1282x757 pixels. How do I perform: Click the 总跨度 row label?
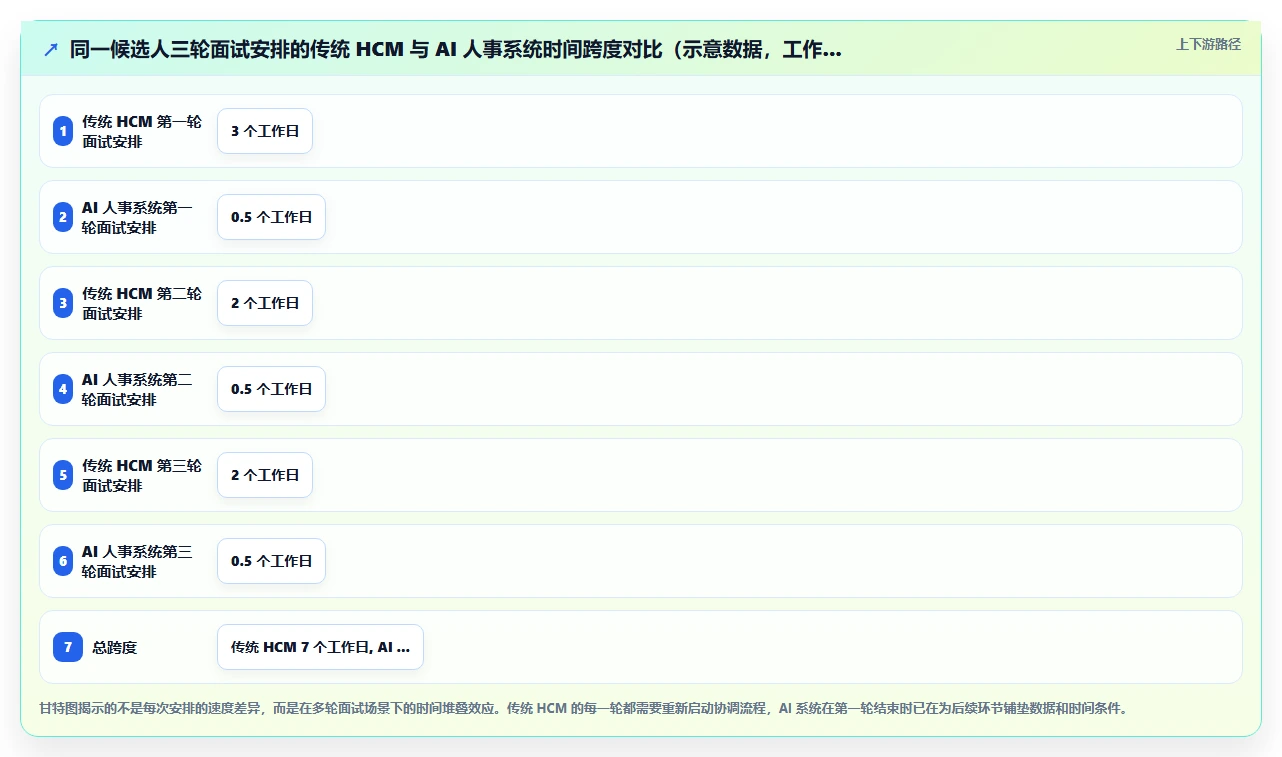click(114, 648)
